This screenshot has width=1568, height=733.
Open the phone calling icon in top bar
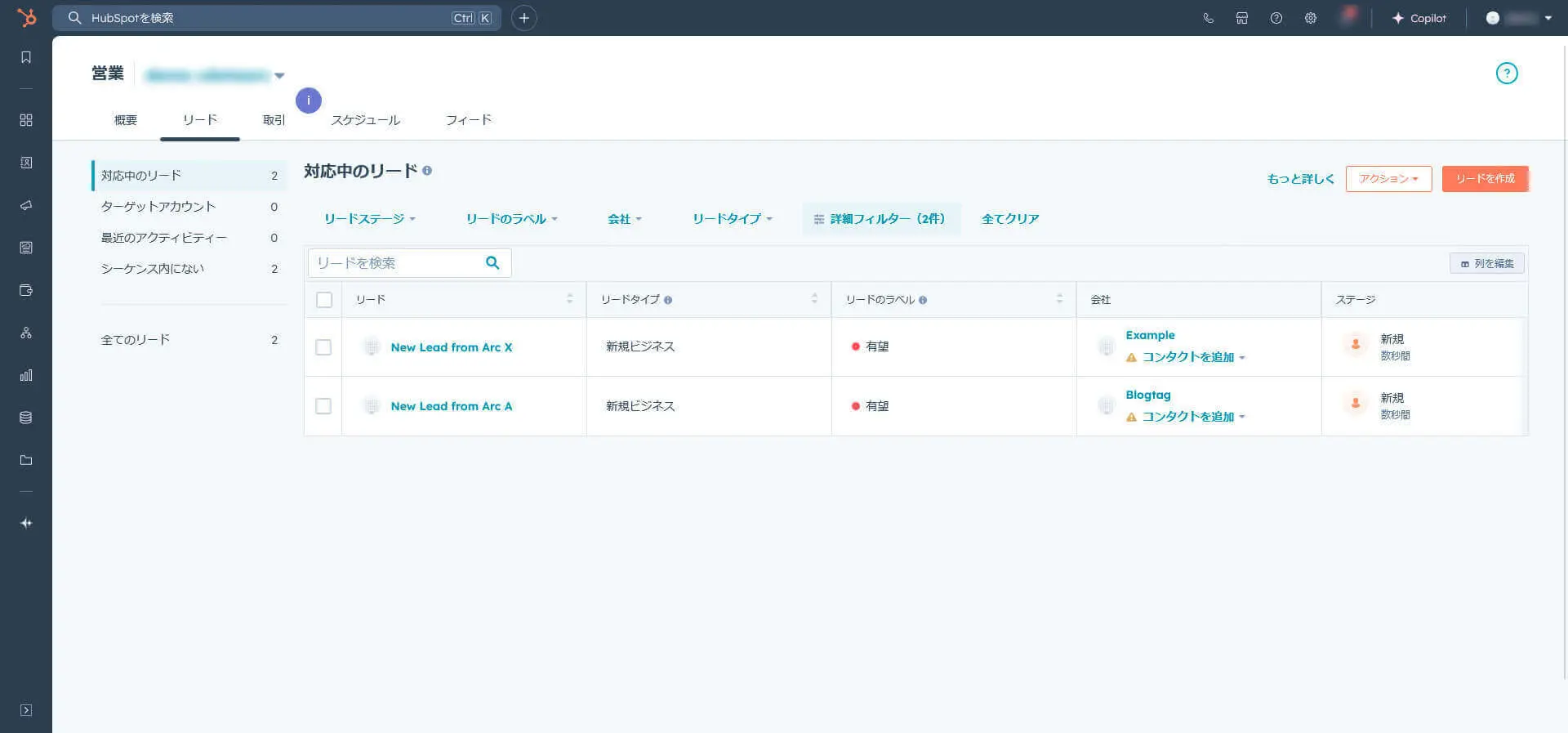point(1208,18)
